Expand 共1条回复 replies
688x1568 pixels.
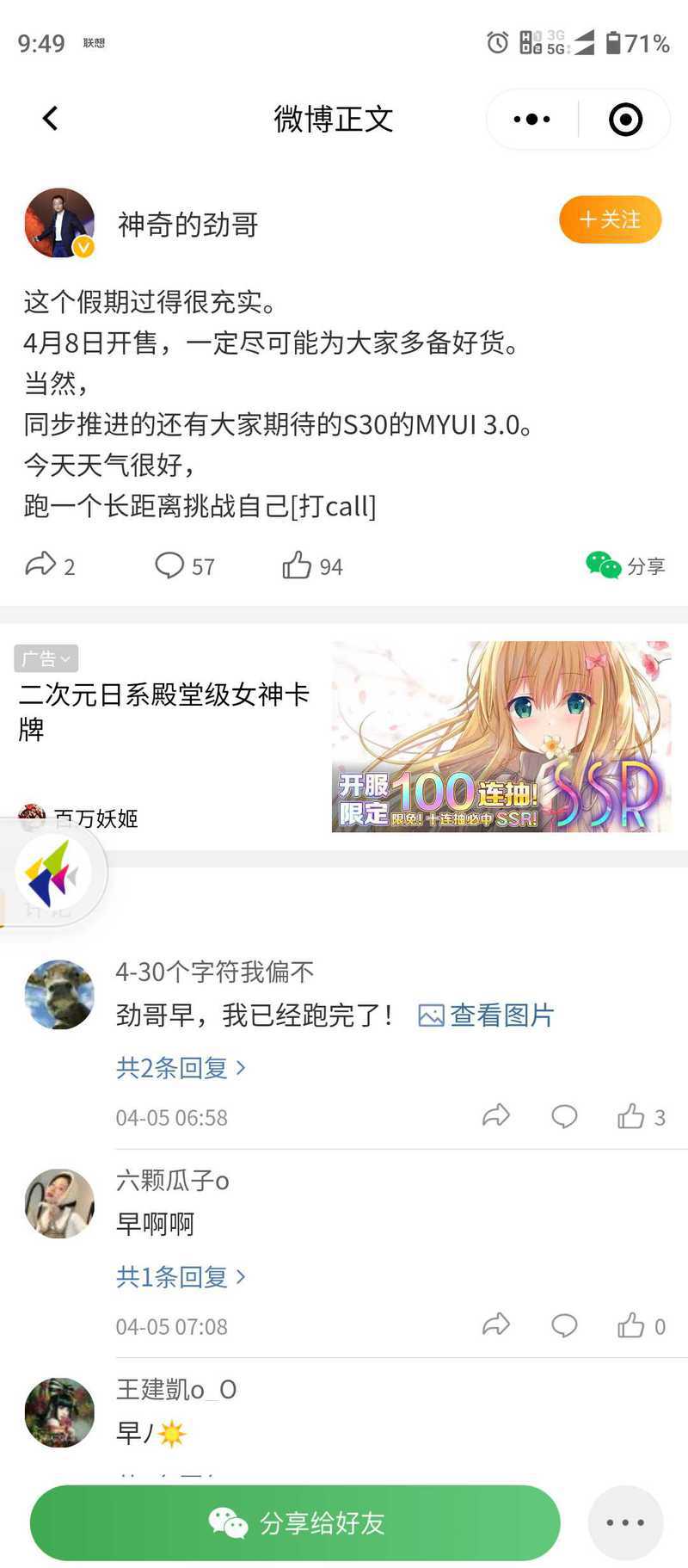tap(181, 1277)
